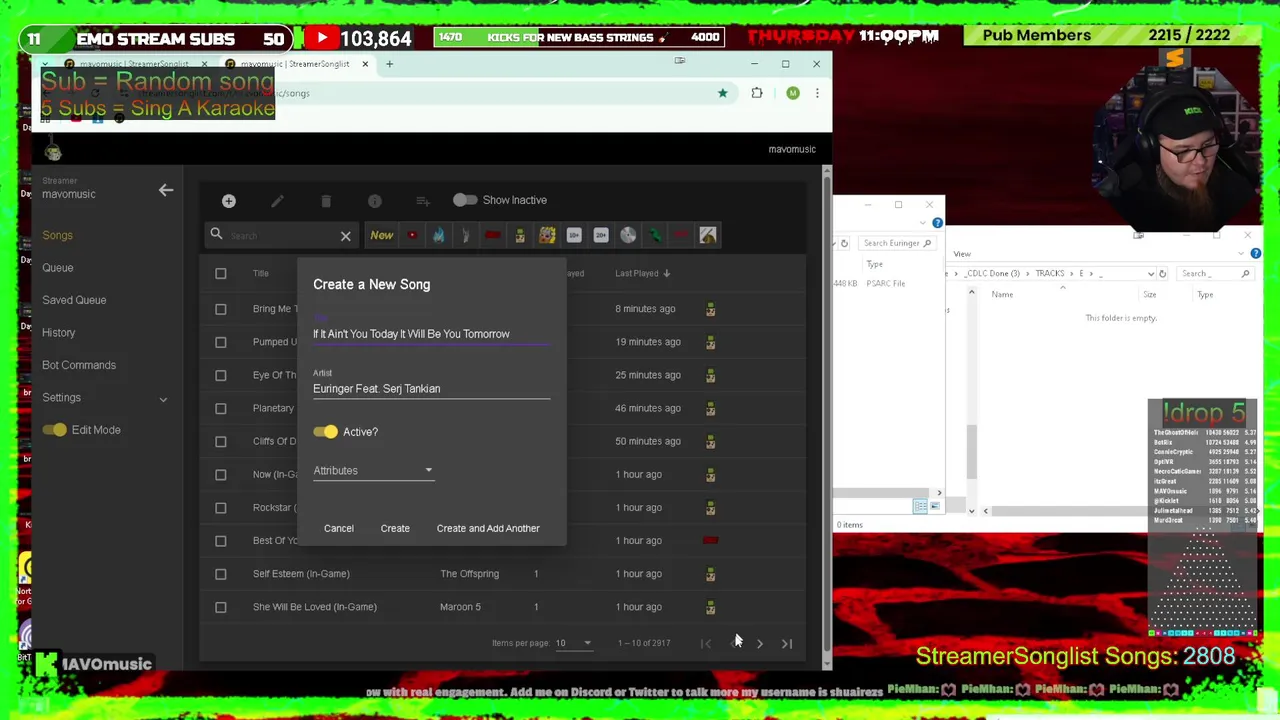The height and width of the screenshot is (720, 1280).
Task: Select the blue flame attribute filter
Action: click(439, 236)
